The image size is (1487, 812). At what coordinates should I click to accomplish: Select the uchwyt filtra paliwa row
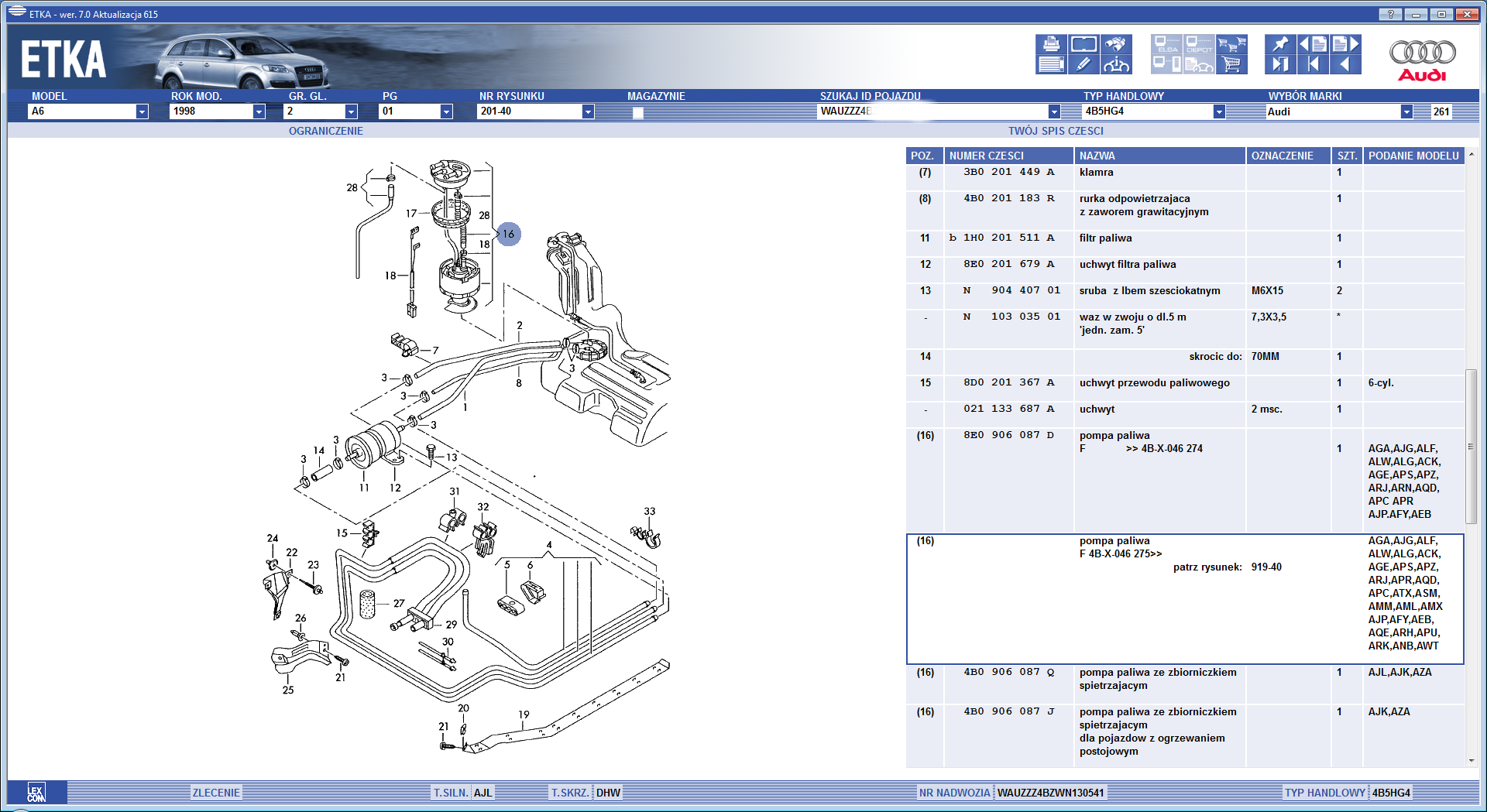[x=1185, y=269]
